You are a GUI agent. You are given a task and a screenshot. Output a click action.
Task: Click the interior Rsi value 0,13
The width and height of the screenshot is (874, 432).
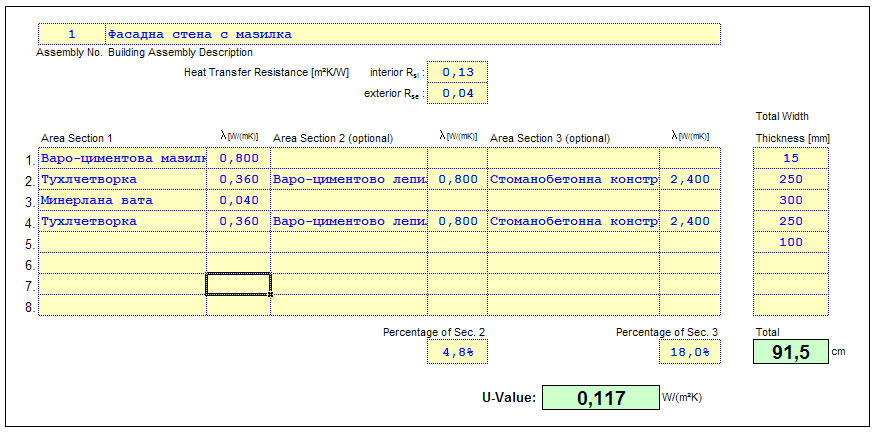click(457, 72)
